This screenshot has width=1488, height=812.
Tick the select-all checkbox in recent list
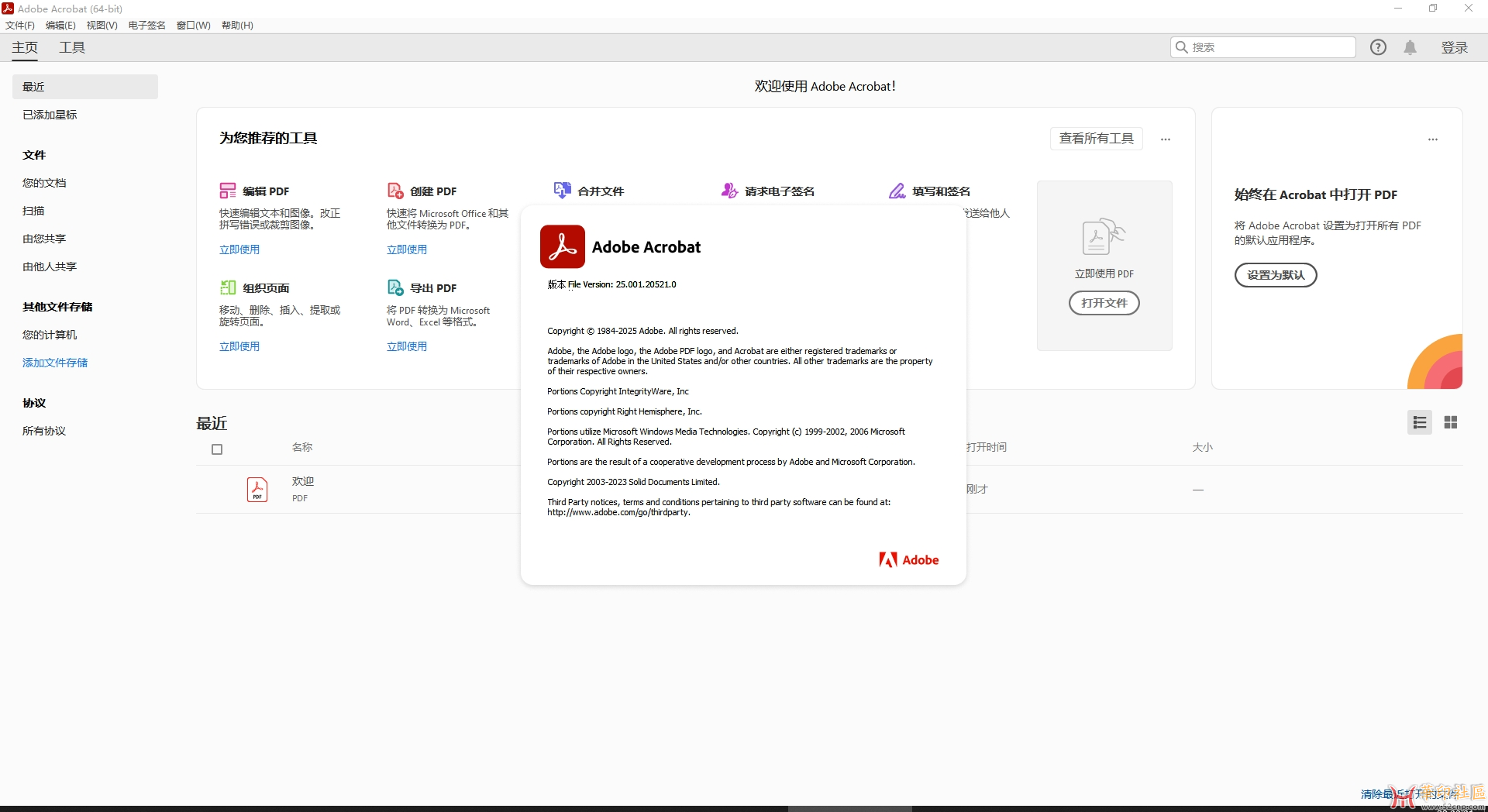click(217, 449)
